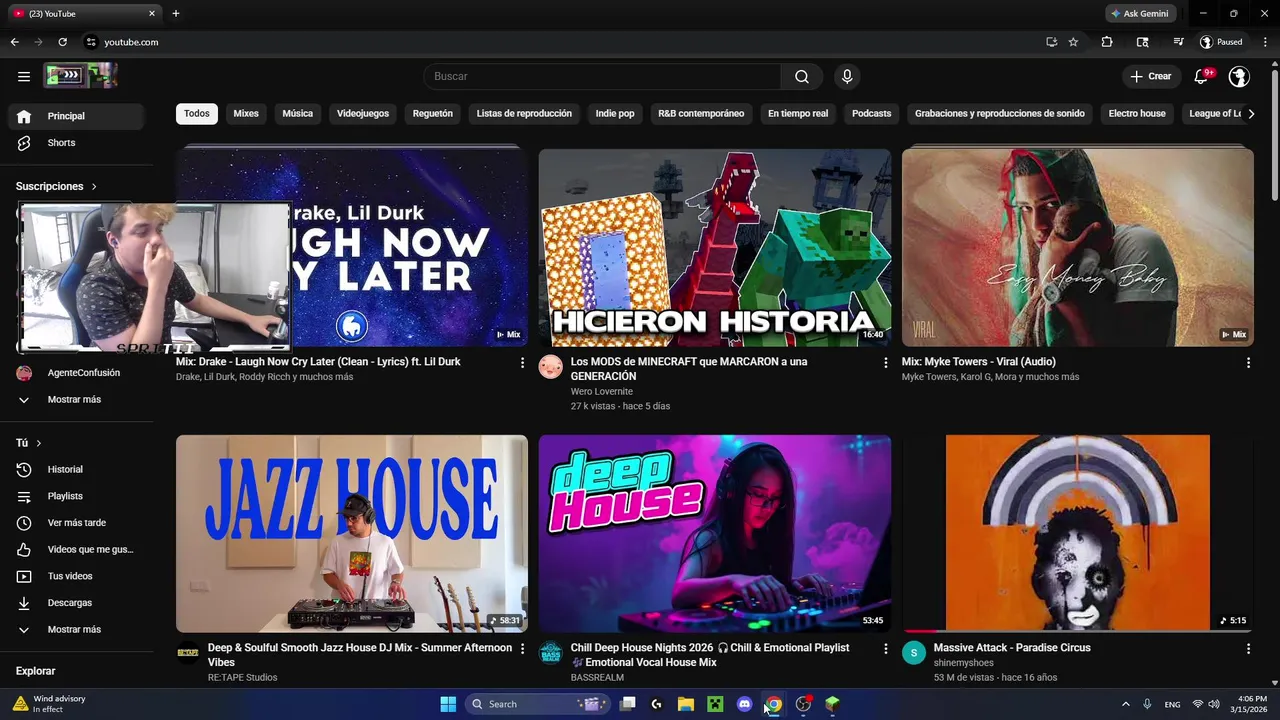Open options for Minecraft MODS video
The image size is (1280, 720).
(x=885, y=363)
